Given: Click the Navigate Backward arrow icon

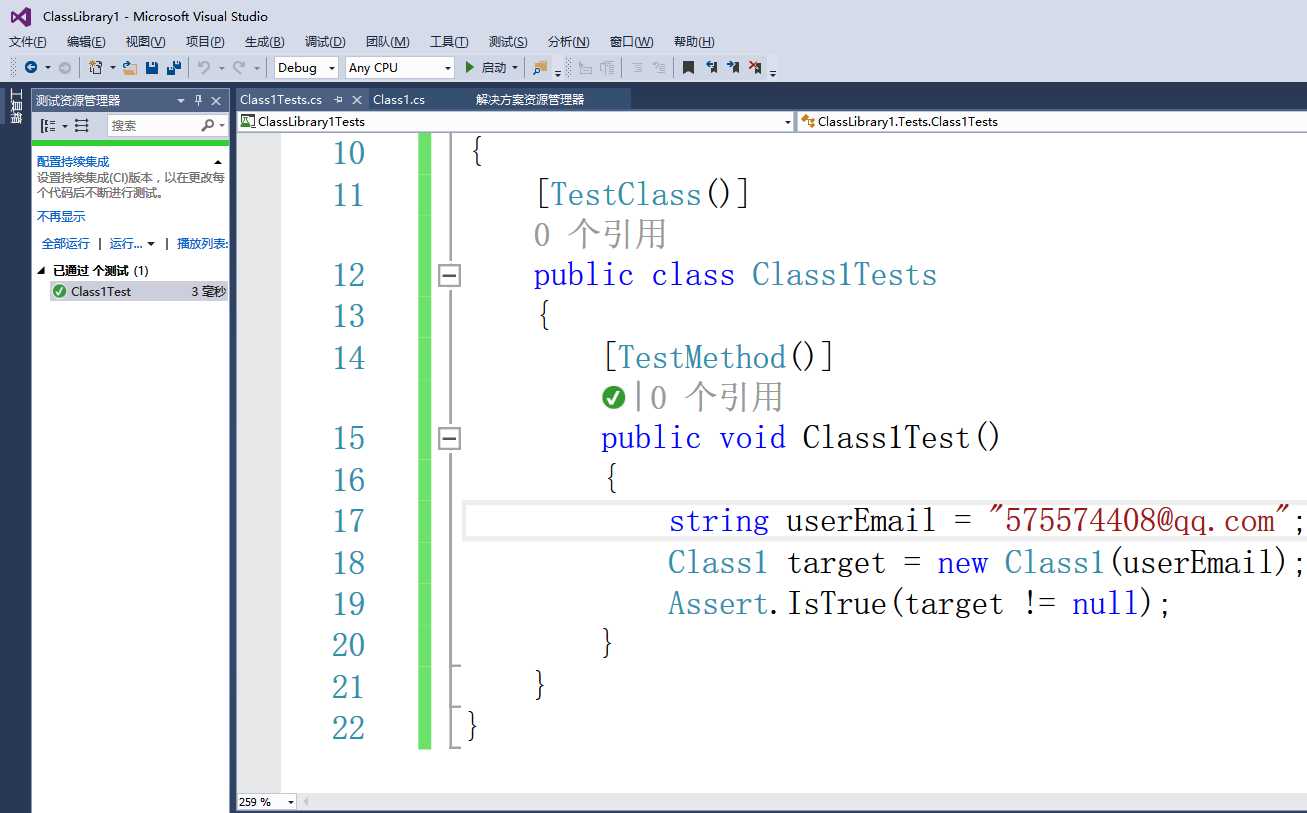Looking at the screenshot, I should pos(31,67).
